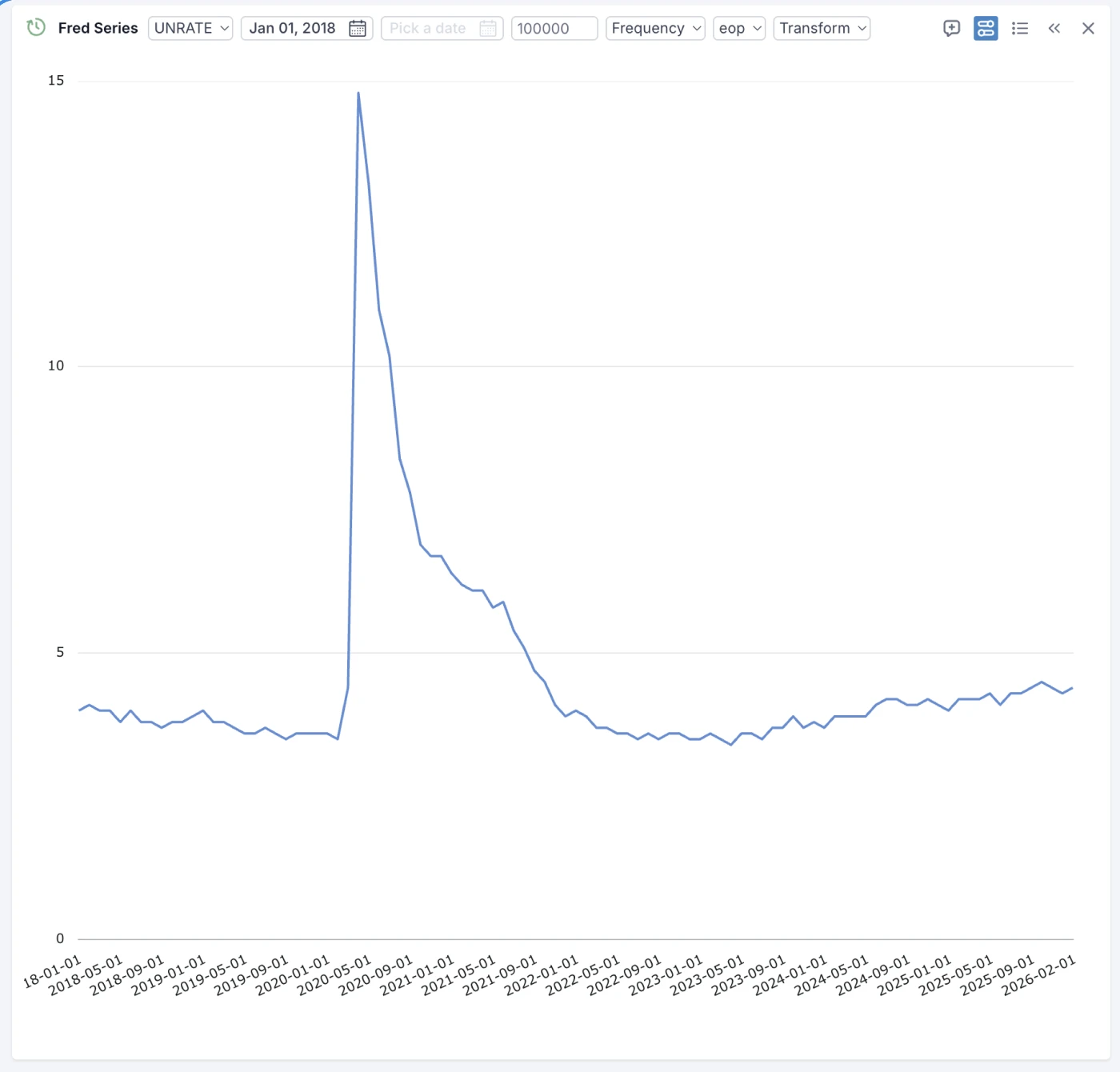Click the Pick a date placeholder
1120x1072 pixels.
point(428,29)
